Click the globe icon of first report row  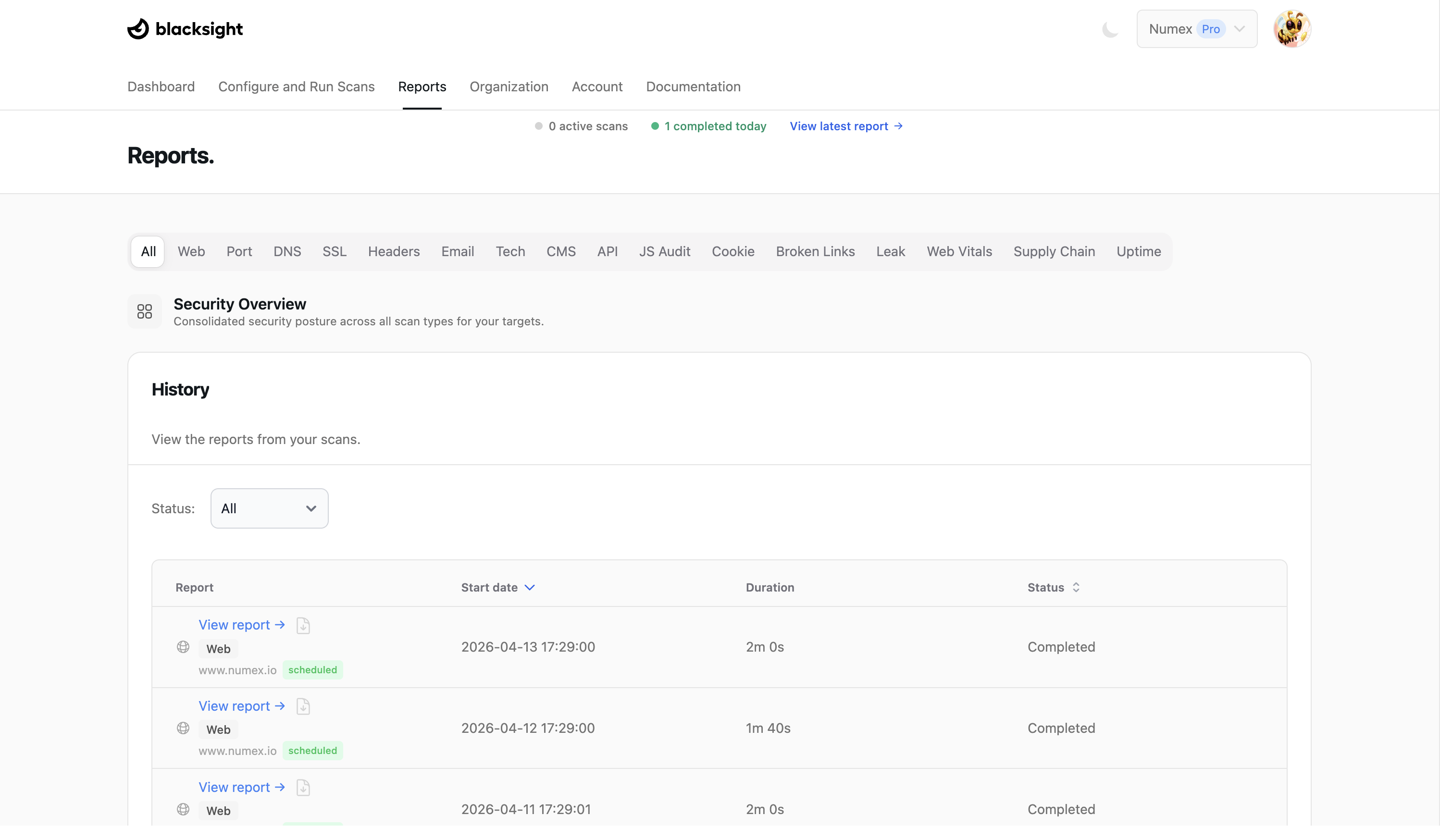tap(183, 647)
